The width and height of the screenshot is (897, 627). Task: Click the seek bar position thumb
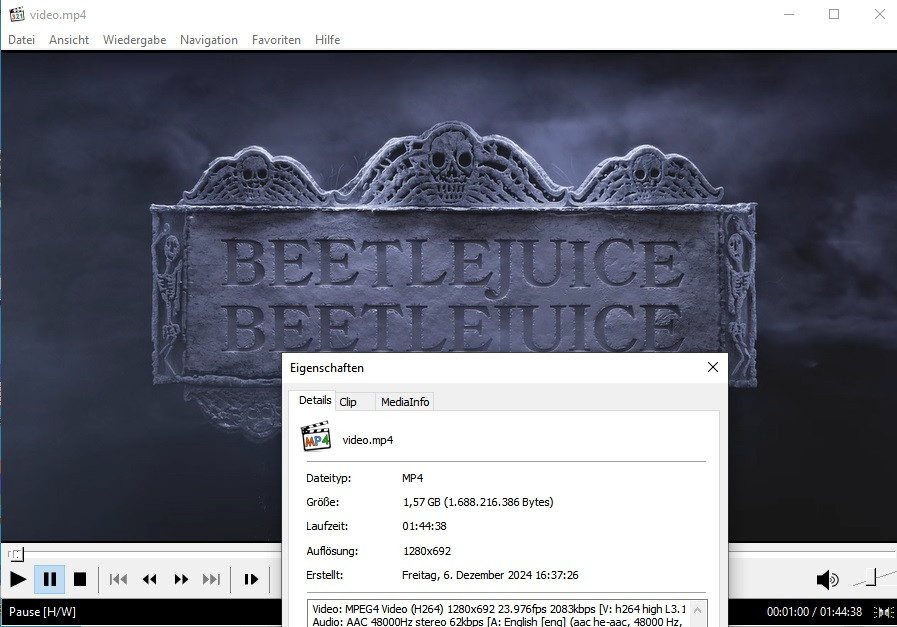tap(17, 554)
